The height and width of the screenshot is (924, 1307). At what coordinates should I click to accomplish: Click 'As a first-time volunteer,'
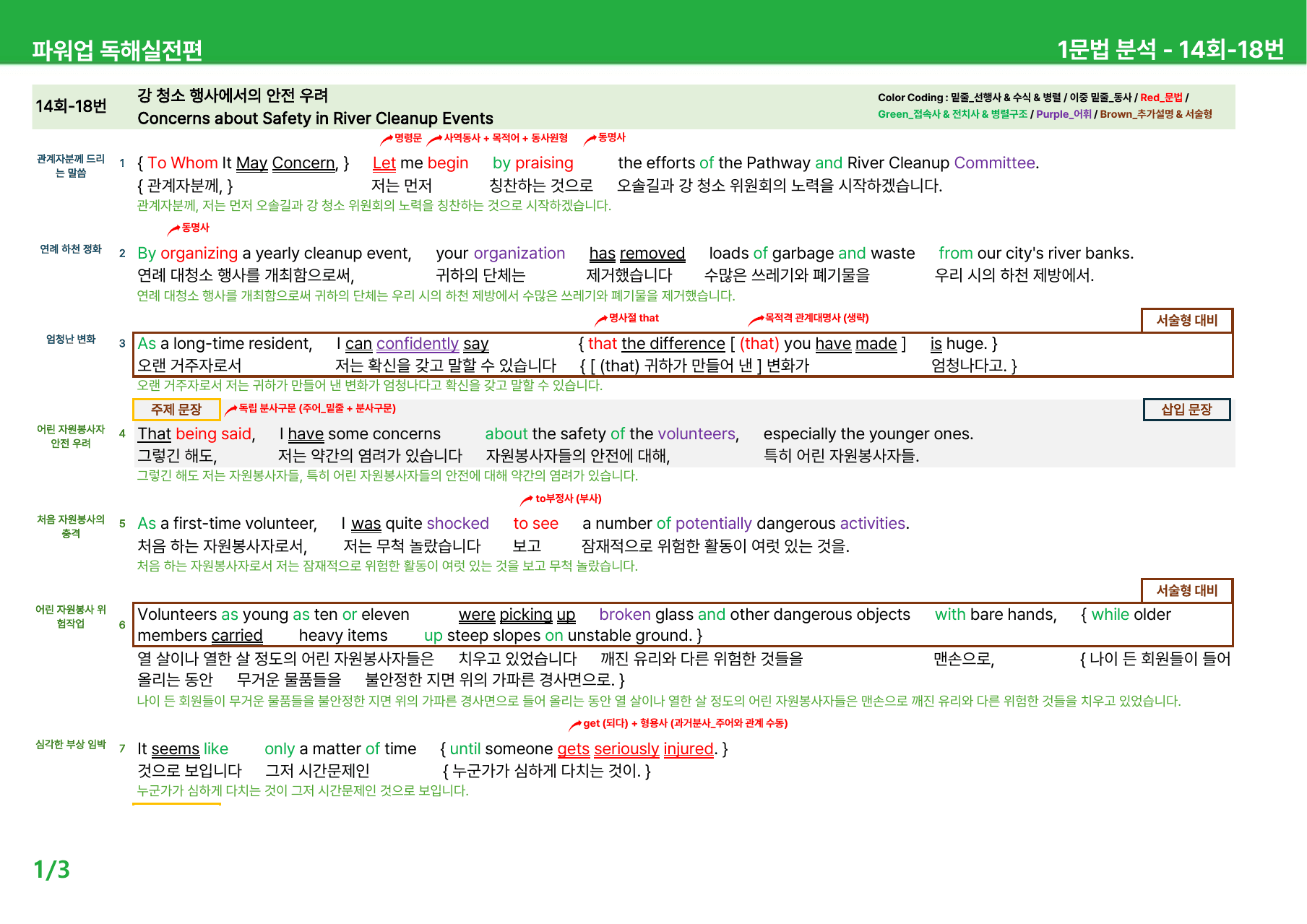[x=227, y=524]
